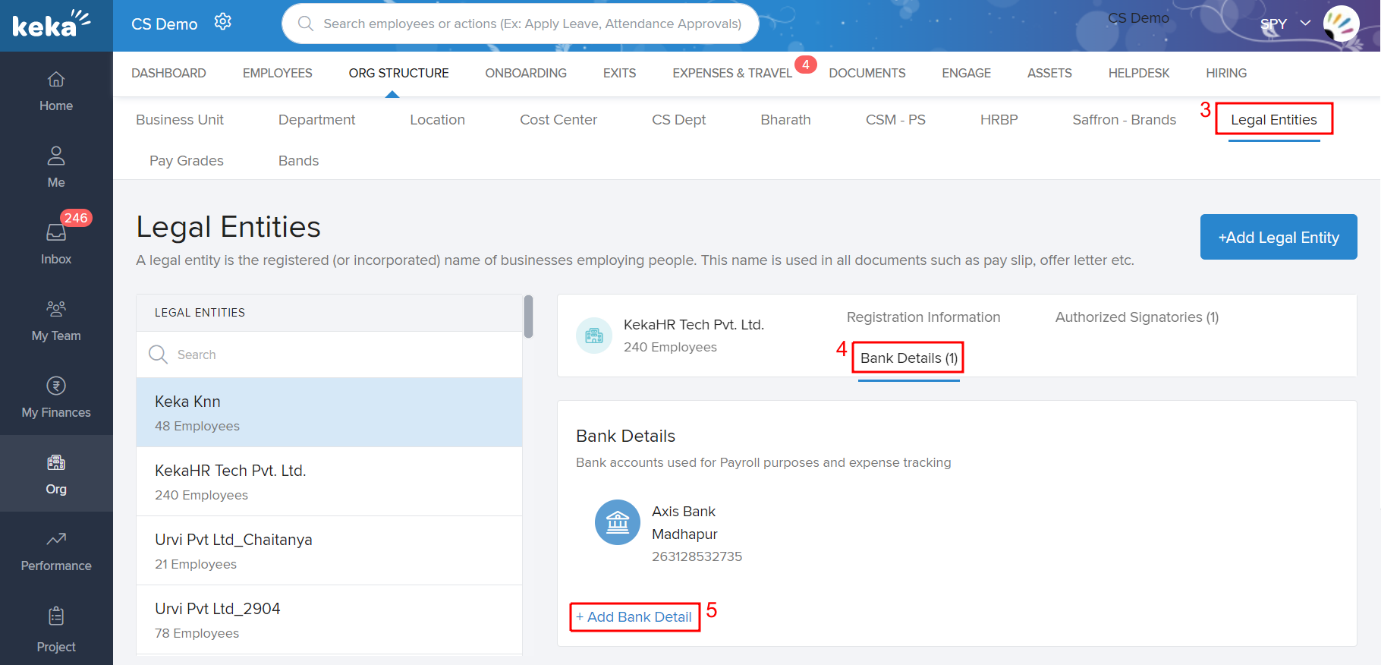The width and height of the screenshot is (1381, 665).
Task: Click the + Add Bank Detail link
Action: 634,617
